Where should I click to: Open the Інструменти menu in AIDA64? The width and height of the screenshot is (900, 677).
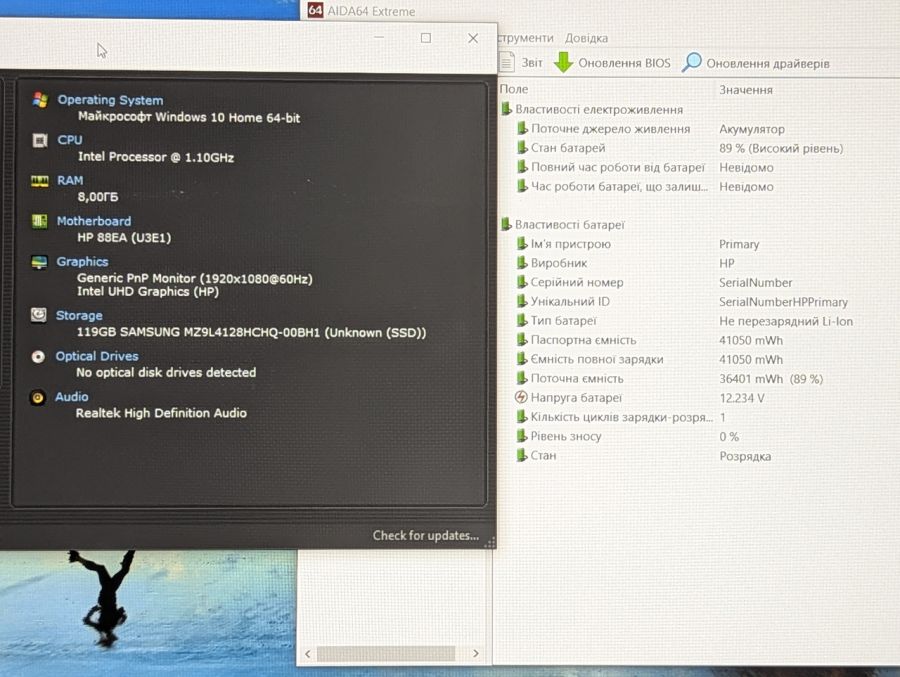pyautogui.click(x=525, y=38)
